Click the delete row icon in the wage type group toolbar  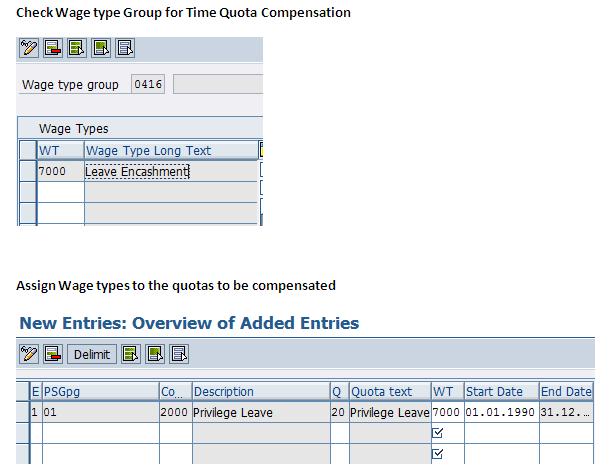[x=52, y=48]
